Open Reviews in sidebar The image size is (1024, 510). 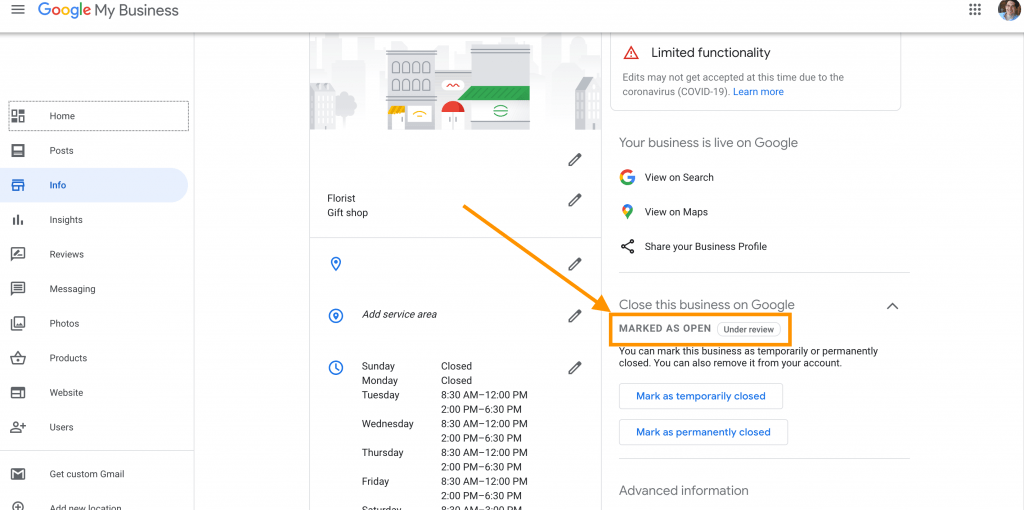(94, 255)
